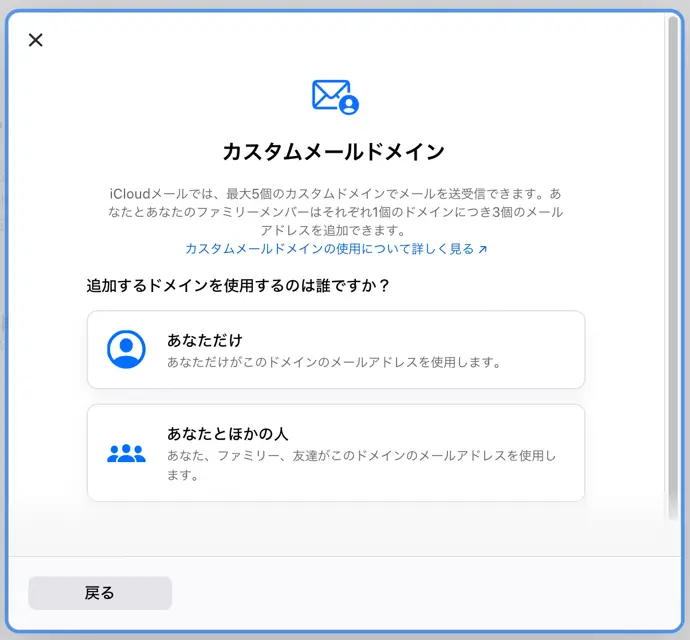Screen dimensions: 690x640
Task: Click the three-people group icon
Action: pyautogui.click(x=126, y=453)
